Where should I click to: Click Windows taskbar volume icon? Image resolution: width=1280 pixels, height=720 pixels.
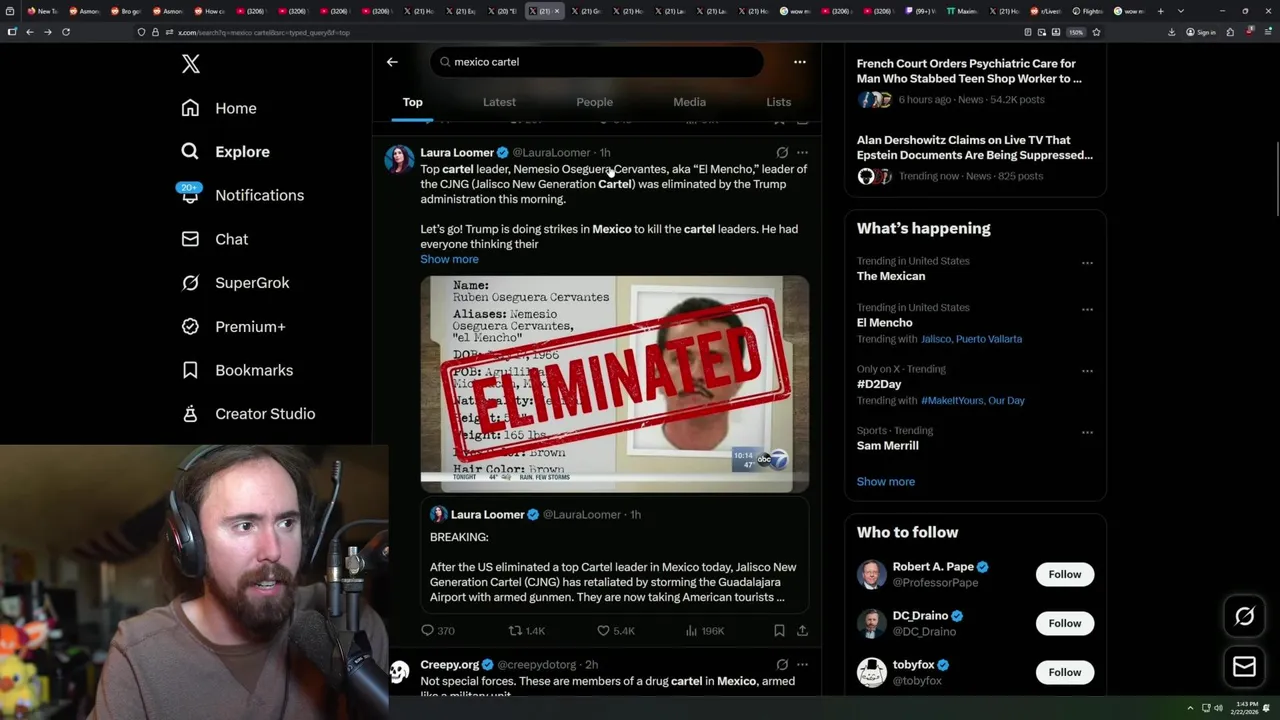(1218, 708)
